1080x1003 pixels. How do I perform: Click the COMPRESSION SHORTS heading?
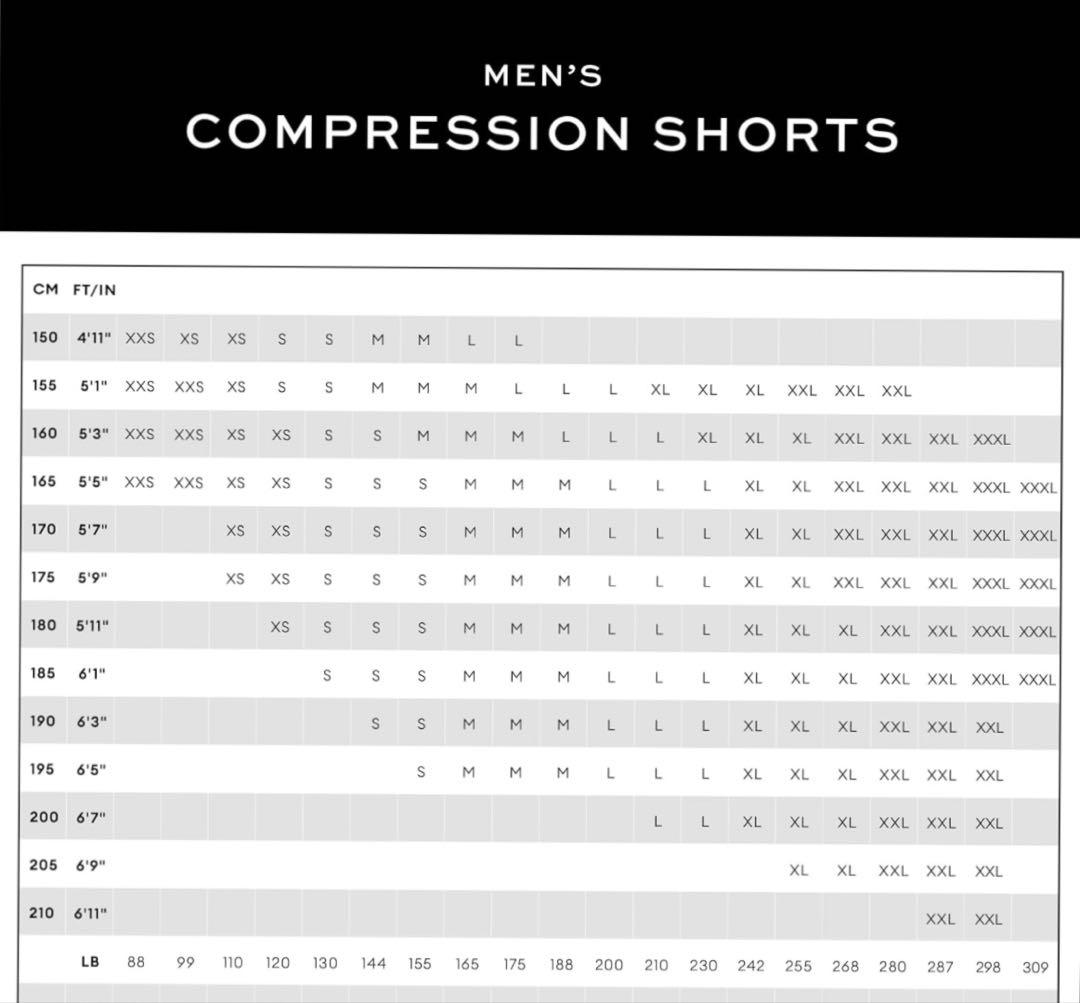543,132
